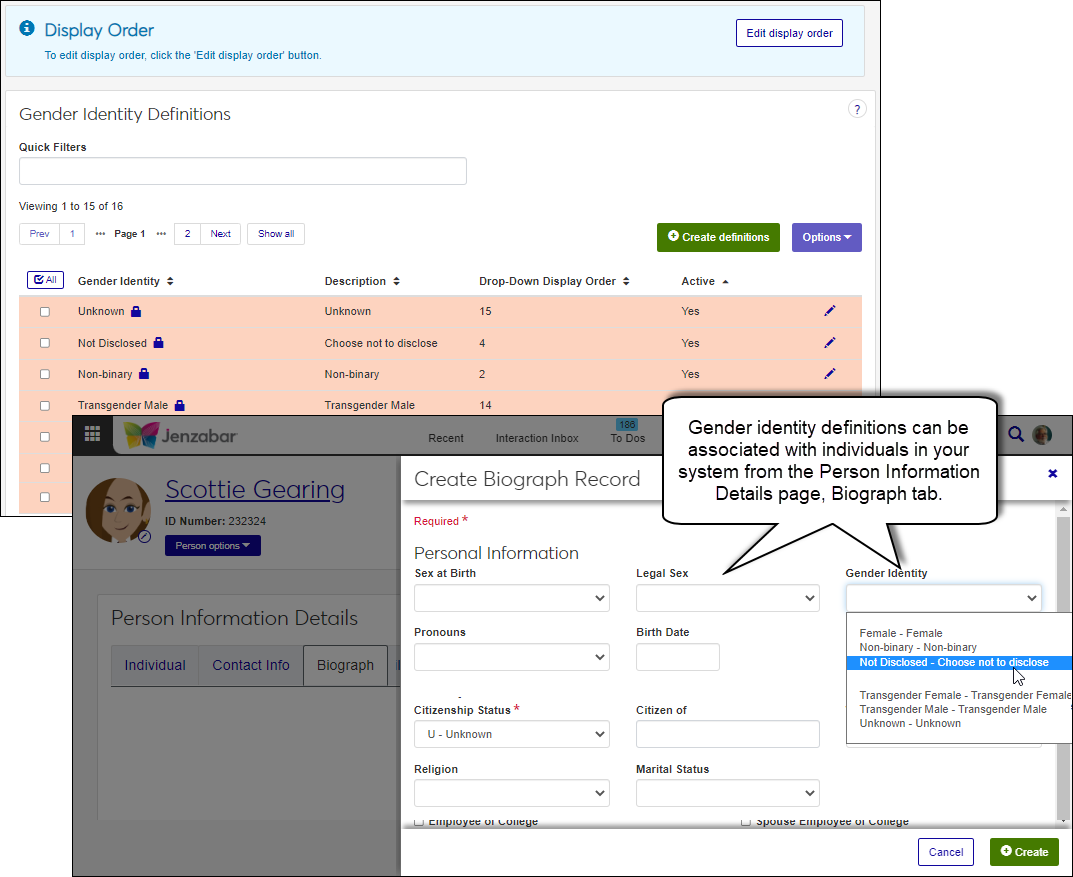Select the Non-binary row checkbox

click(x=45, y=374)
